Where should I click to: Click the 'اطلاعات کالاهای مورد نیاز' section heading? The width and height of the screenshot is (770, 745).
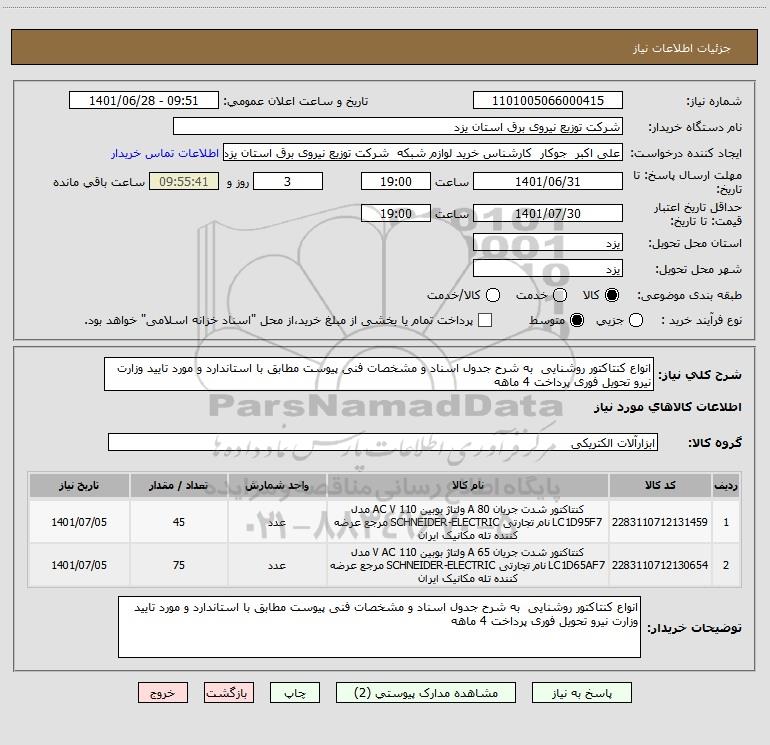(x=668, y=407)
